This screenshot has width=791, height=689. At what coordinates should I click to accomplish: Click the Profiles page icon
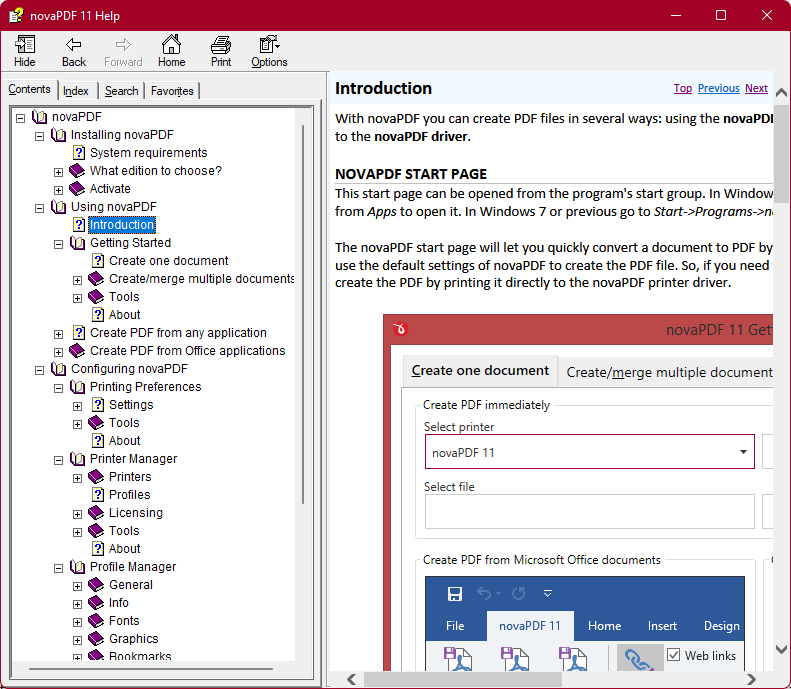point(98,495)
